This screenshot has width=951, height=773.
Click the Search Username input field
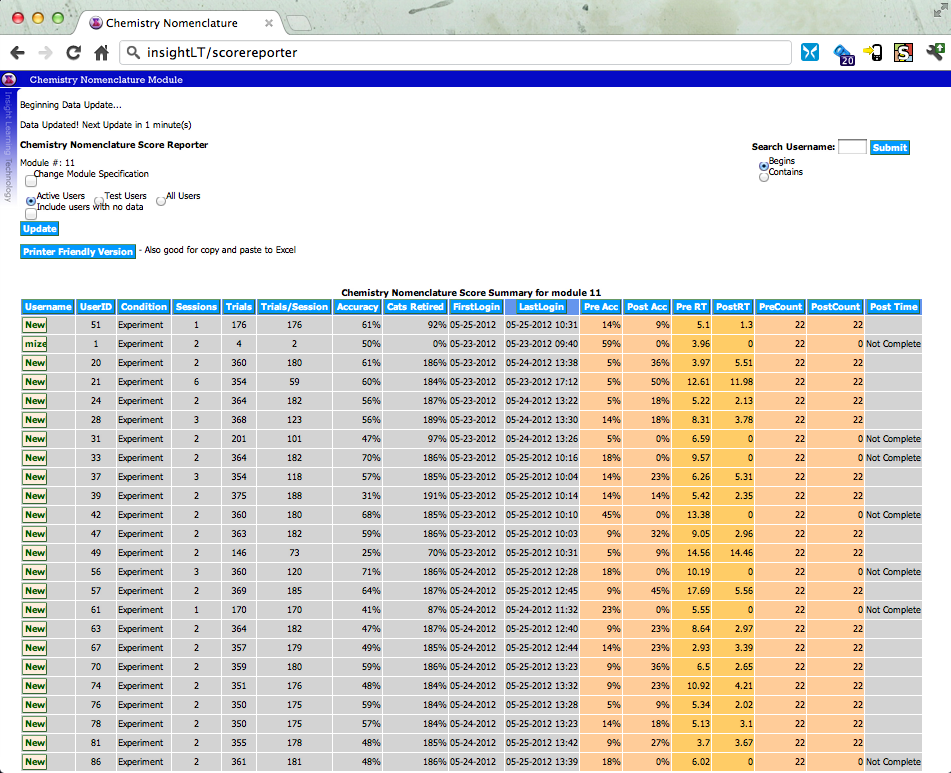(852, 147)
